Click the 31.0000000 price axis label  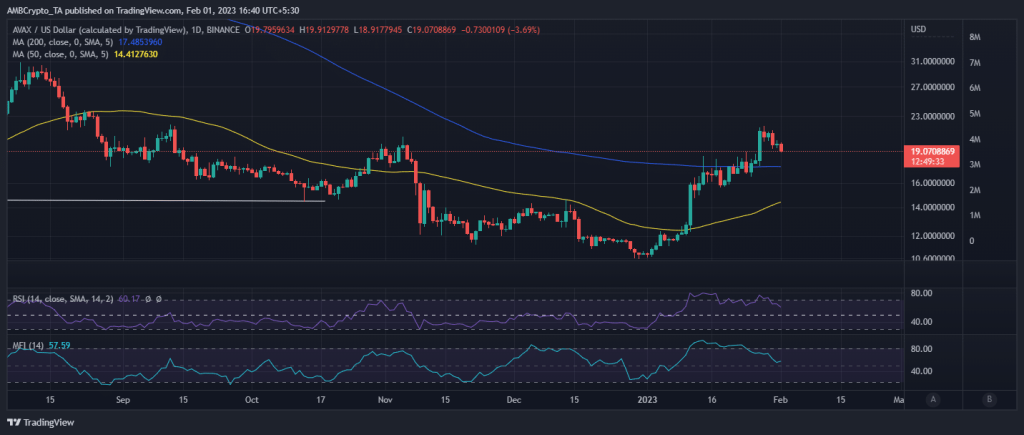[932, 62]
